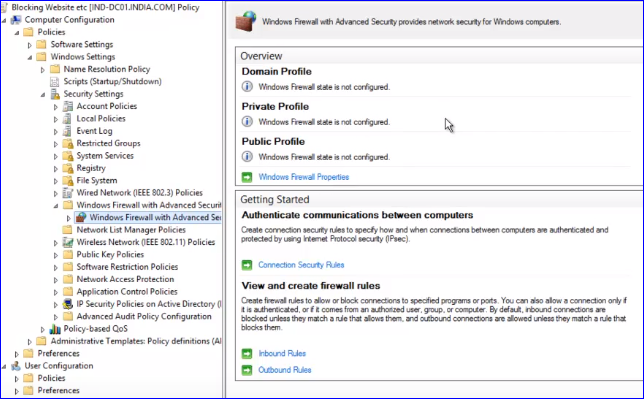
Task: Select Network Access Protection item
Action: pyautogui.click(x=125, y=279)
